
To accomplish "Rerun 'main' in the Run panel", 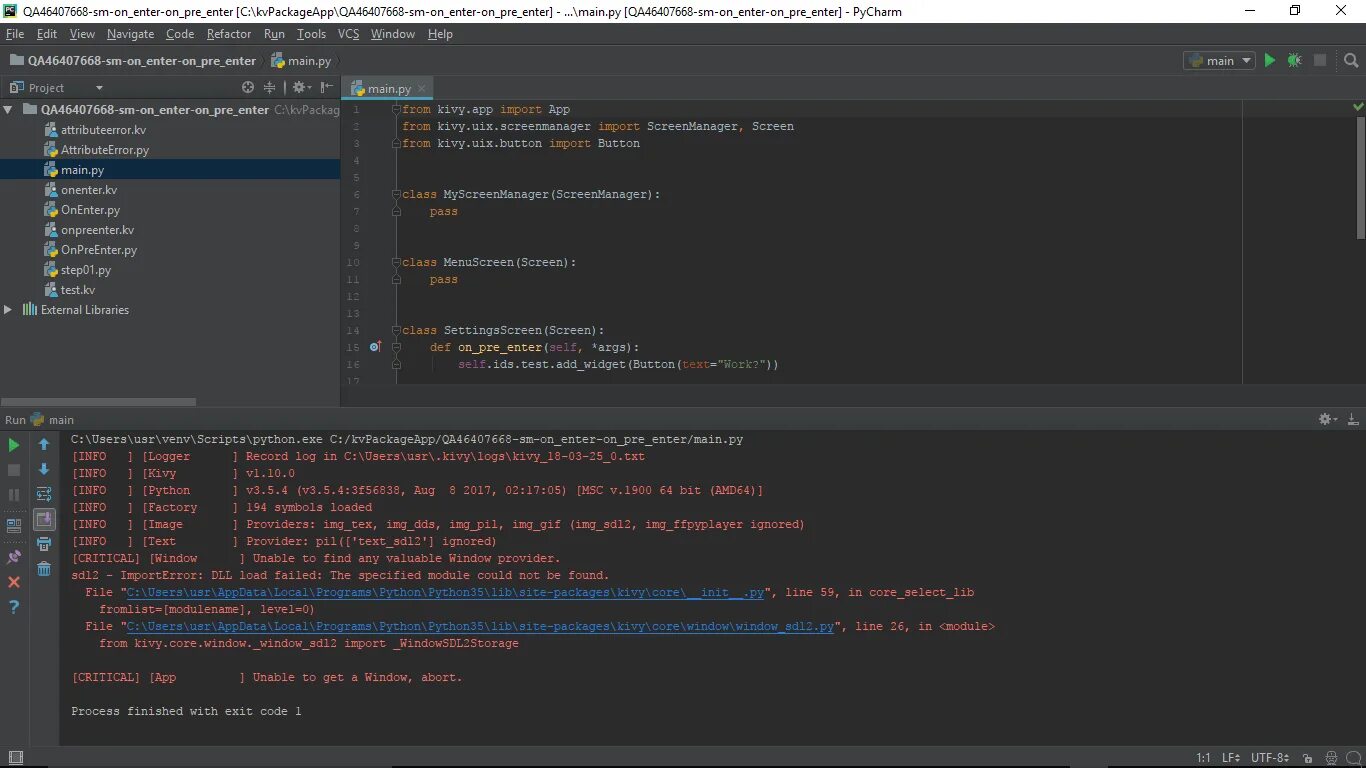I will pos(14,445).
